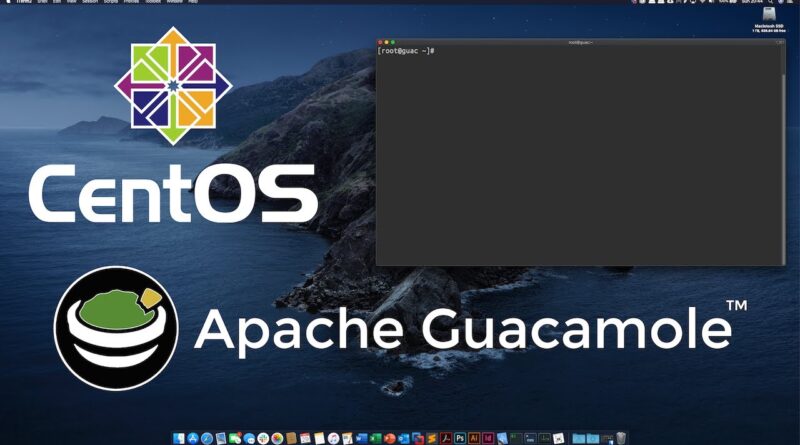This screenshot has width=800, height=445.
Task: Open FaceTime icon with red badge
Action: [x=235, y=438]
